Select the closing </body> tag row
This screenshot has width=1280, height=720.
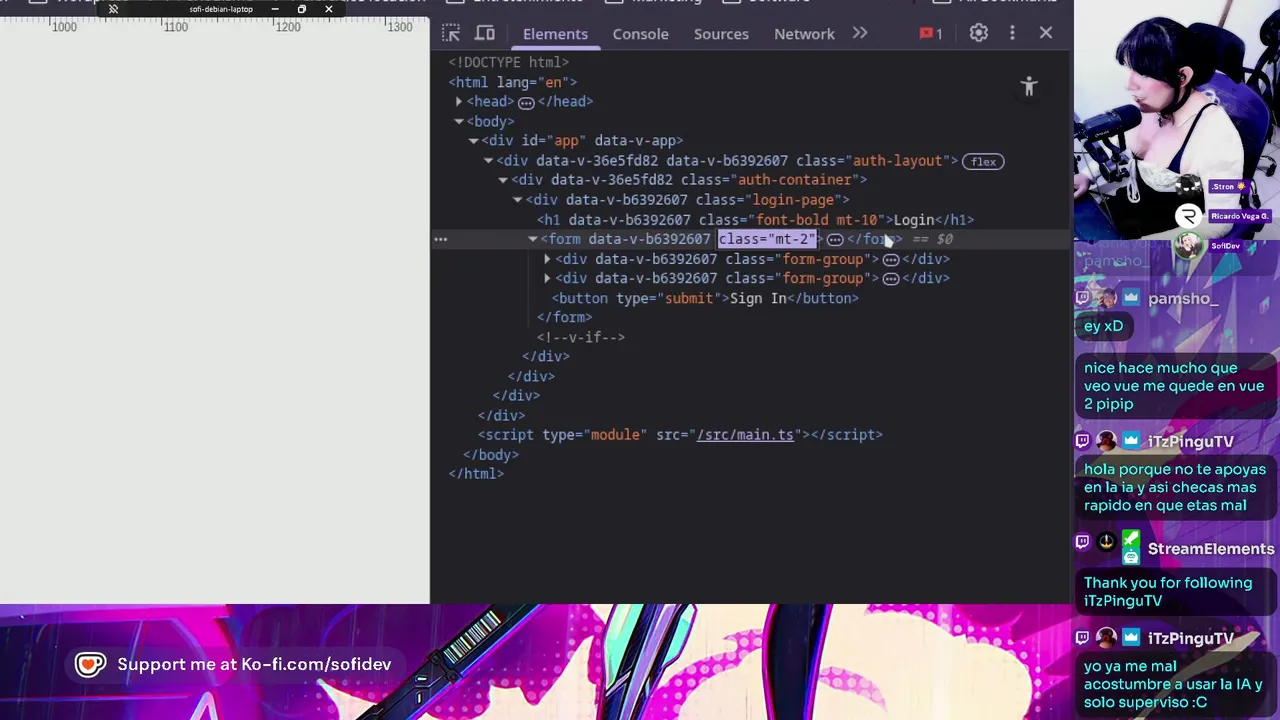(491, 455)
